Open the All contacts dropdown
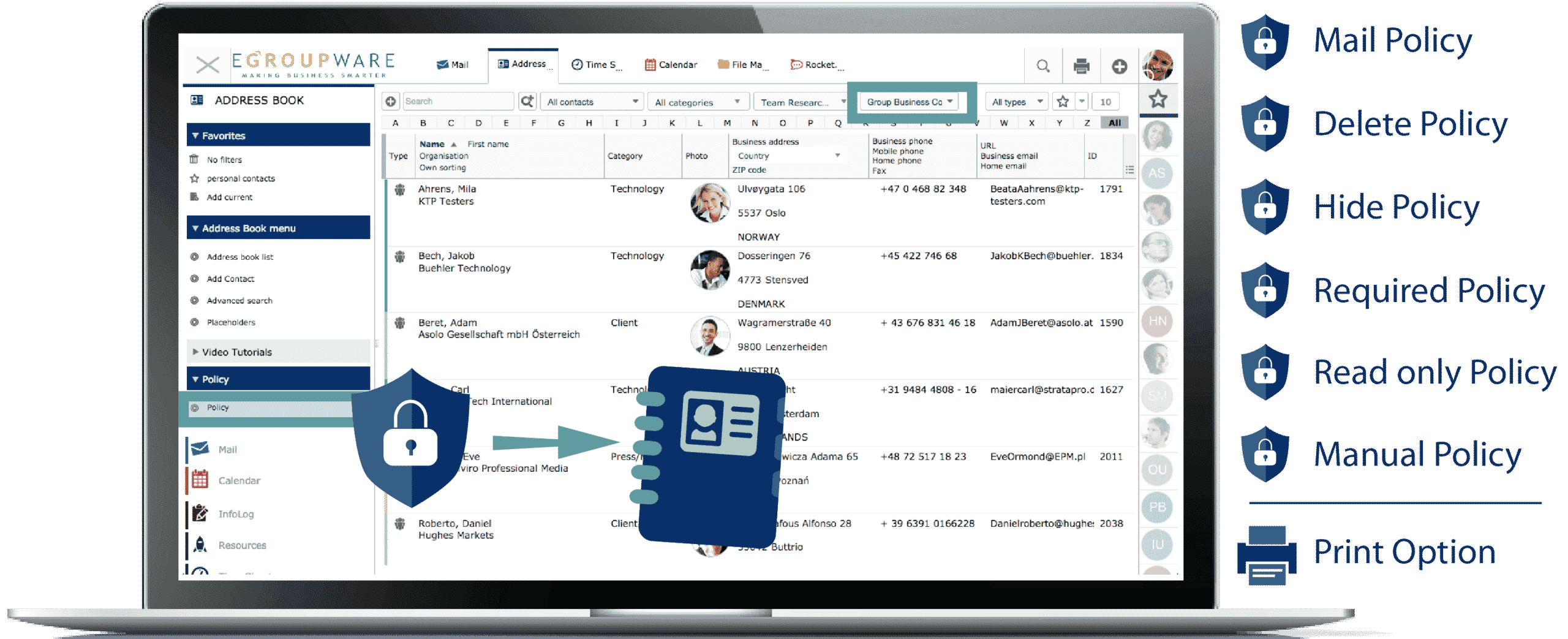The width and height of the screenshot is (1568, 639). (x=593, y=102)
